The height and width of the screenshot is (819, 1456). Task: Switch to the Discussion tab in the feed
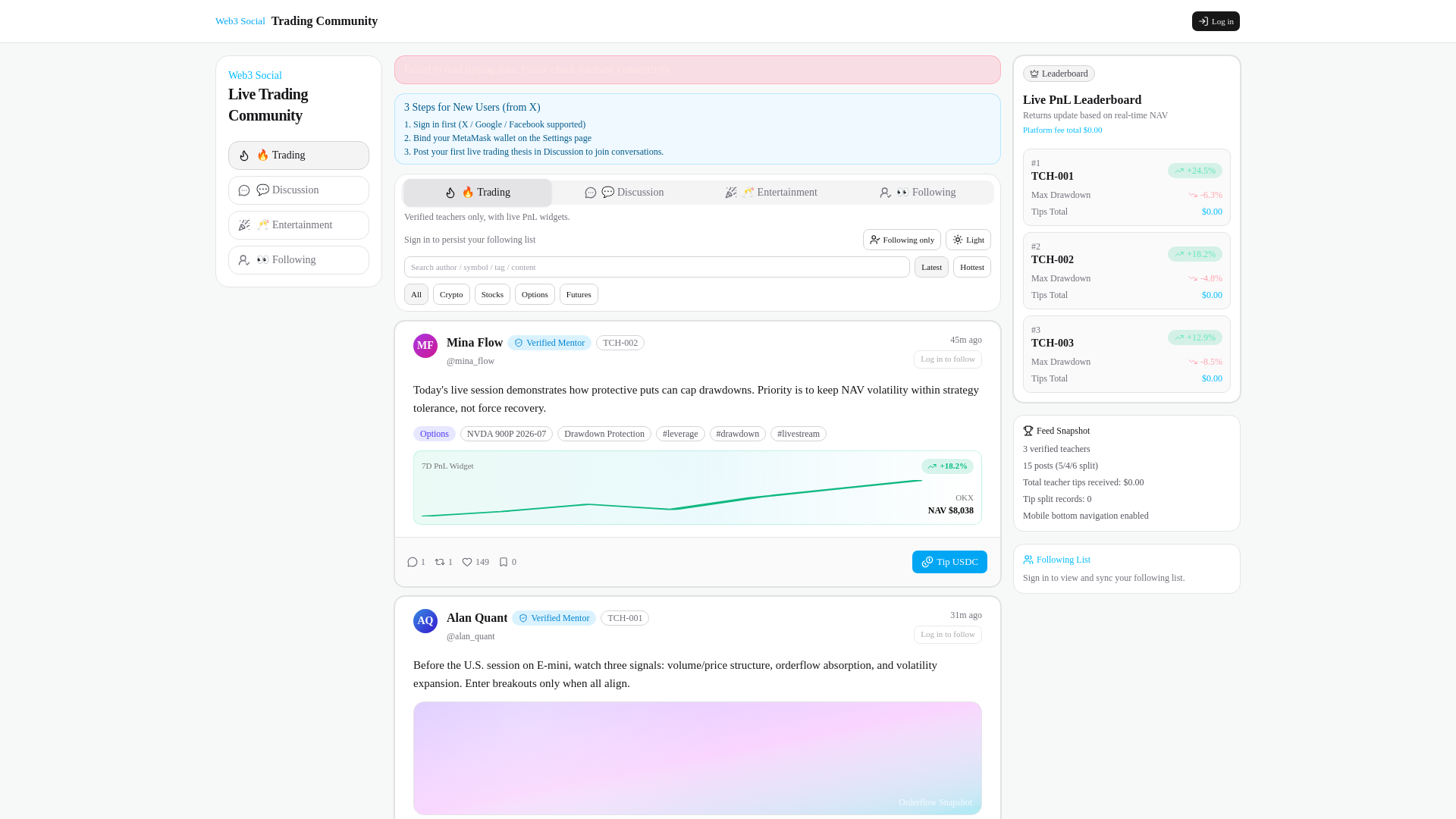(624, 193)
